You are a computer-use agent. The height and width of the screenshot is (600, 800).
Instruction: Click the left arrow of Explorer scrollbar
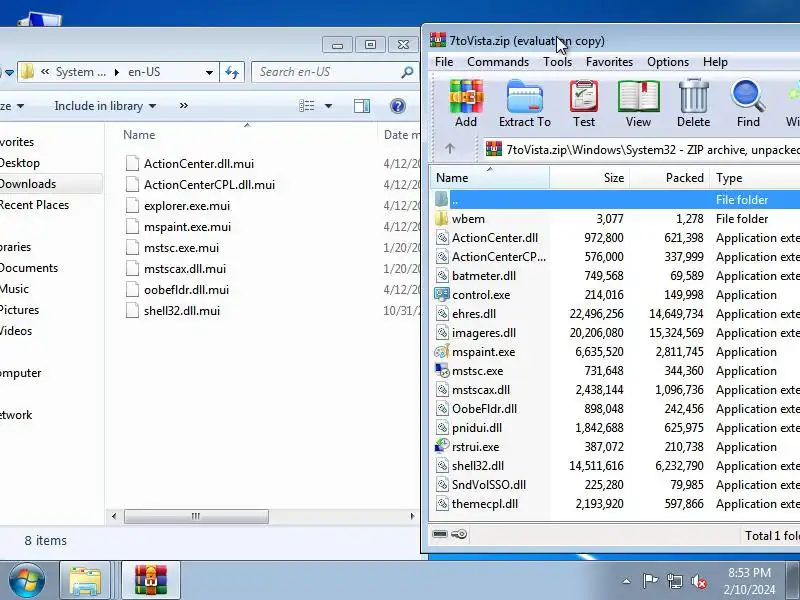114,516
